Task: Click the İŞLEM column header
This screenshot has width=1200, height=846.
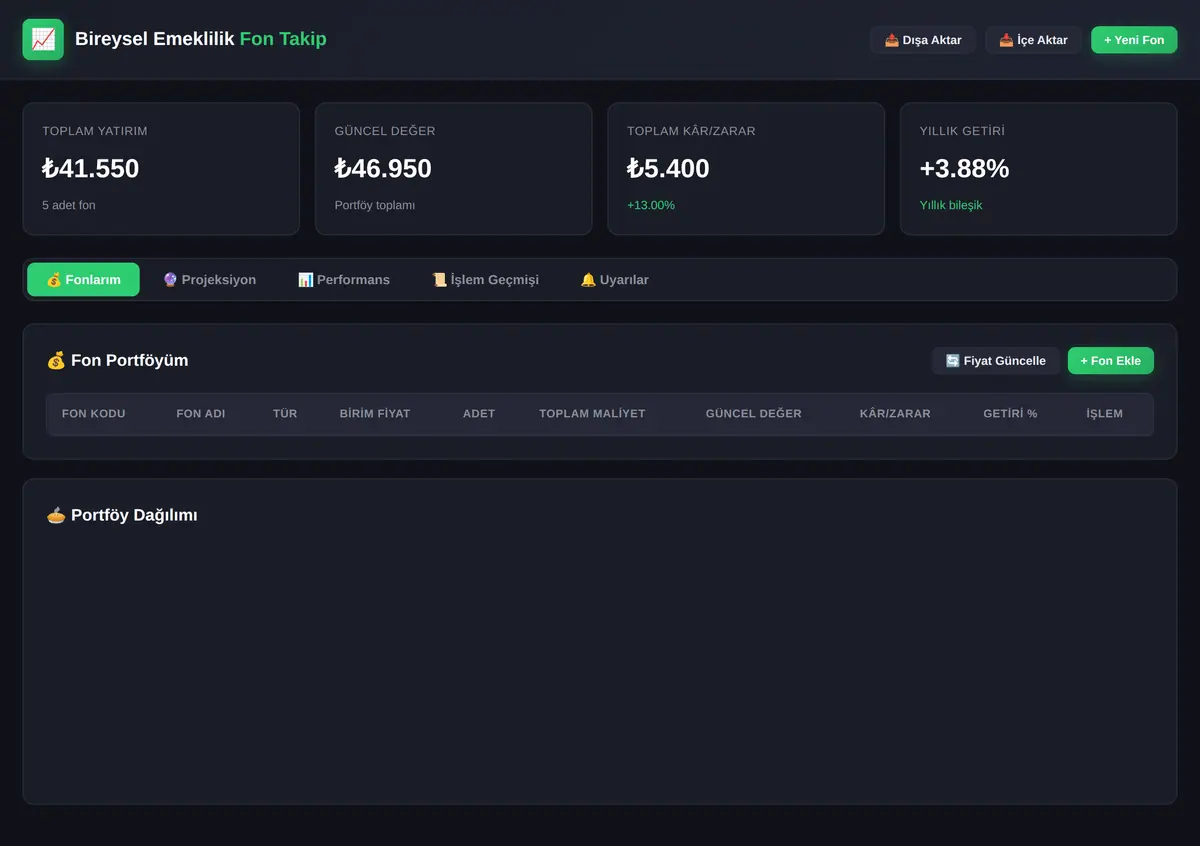Action: [x=1105, y=413]
